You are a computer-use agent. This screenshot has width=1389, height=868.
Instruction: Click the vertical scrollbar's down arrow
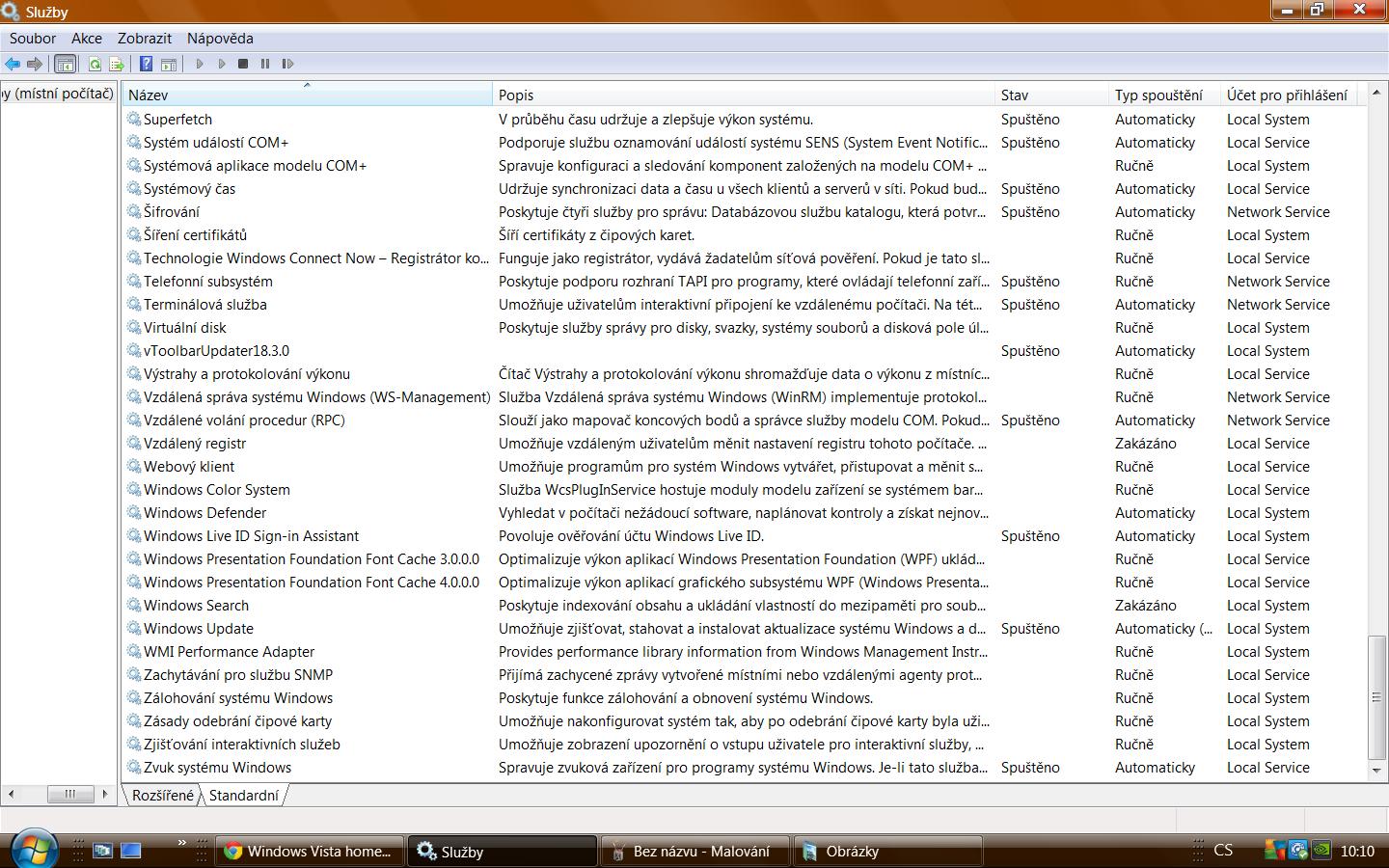click(1376, 770)
